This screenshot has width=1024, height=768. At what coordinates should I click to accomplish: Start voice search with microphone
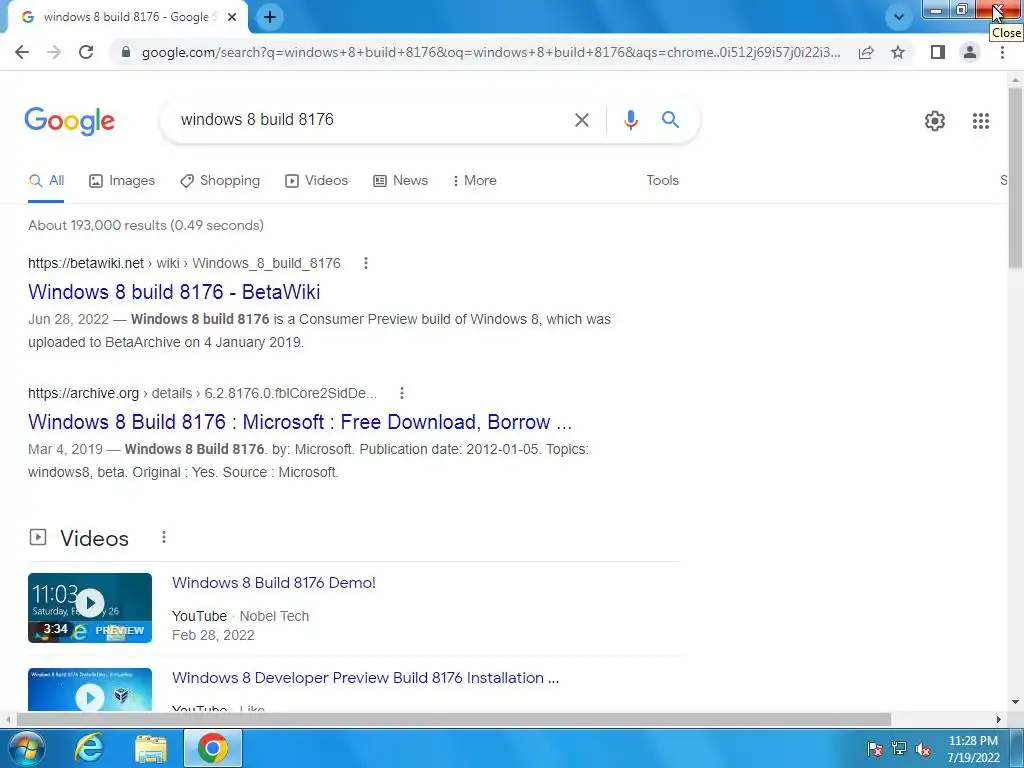630,120
